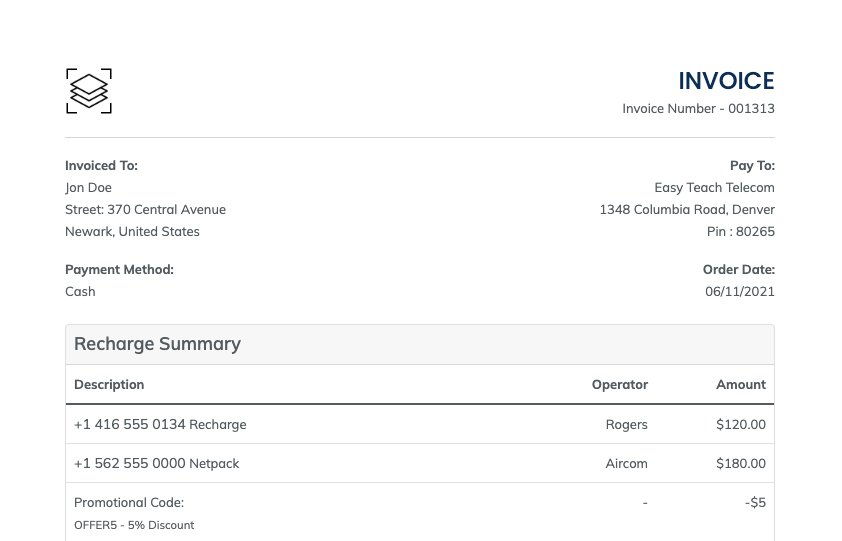842x541 pixels.
Task: Click the Operator column header
Action: pos(619,385)
